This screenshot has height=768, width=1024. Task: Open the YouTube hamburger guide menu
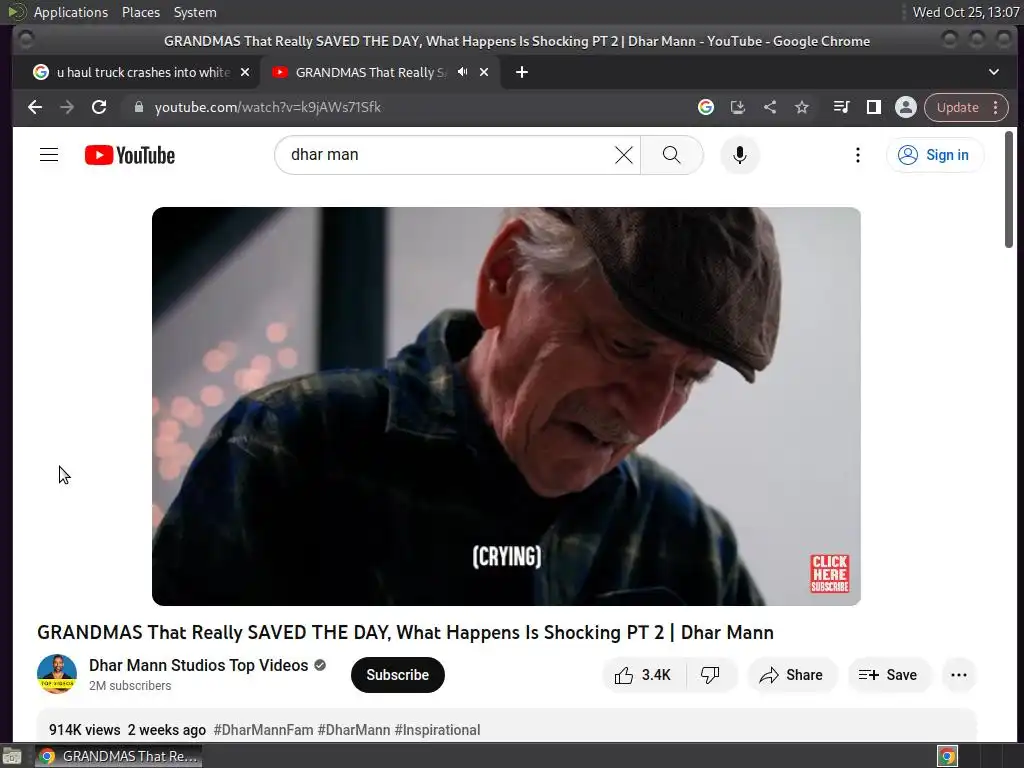pos(49,155)
